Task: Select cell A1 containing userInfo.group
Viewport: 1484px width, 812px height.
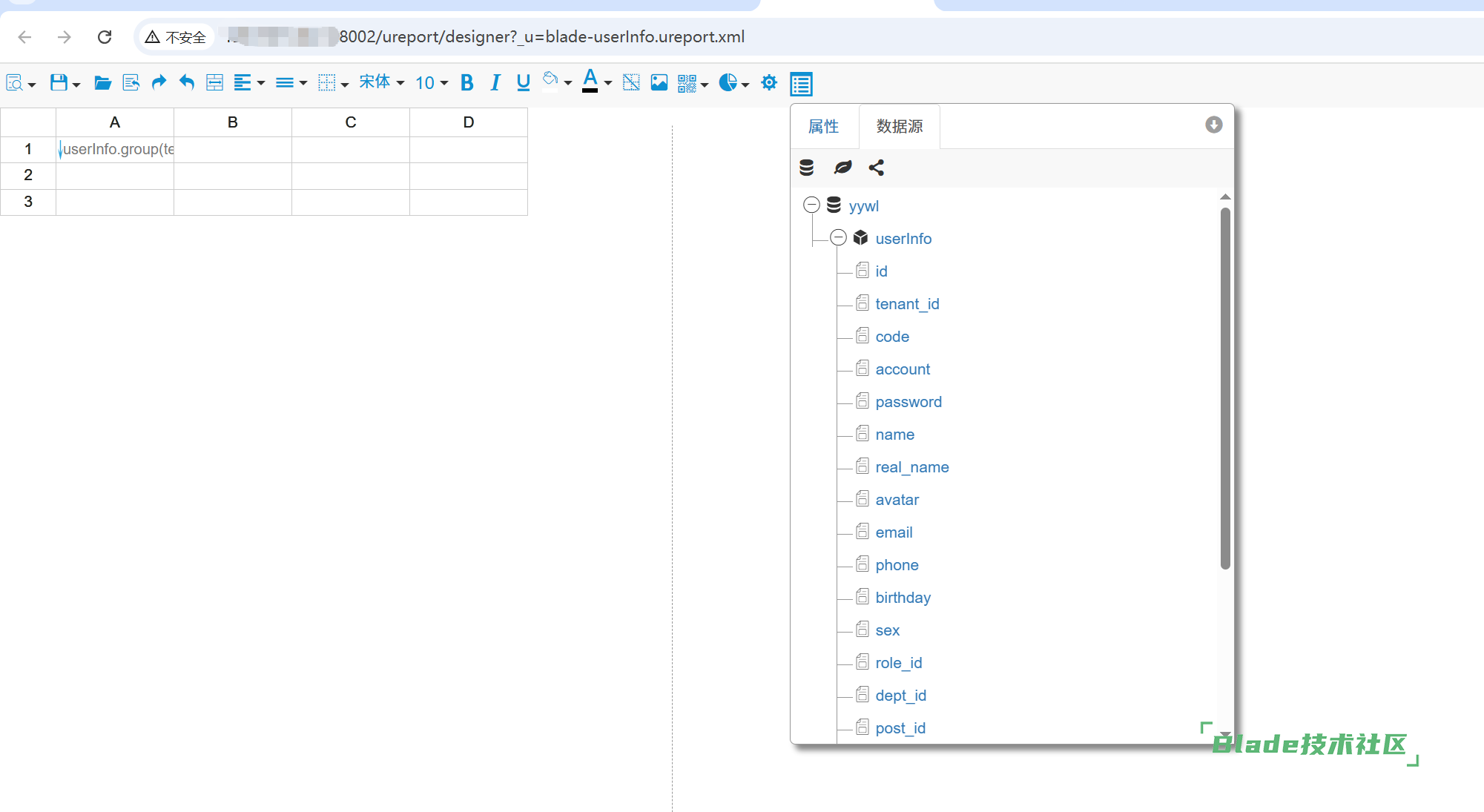Action: 115,149
